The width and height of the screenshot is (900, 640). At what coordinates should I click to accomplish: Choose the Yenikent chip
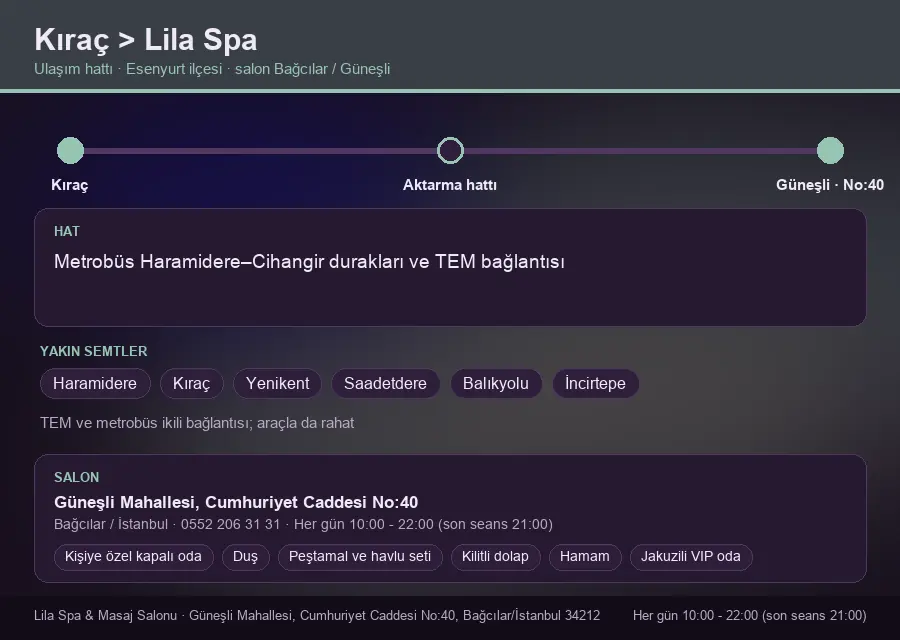click(277, 383)
